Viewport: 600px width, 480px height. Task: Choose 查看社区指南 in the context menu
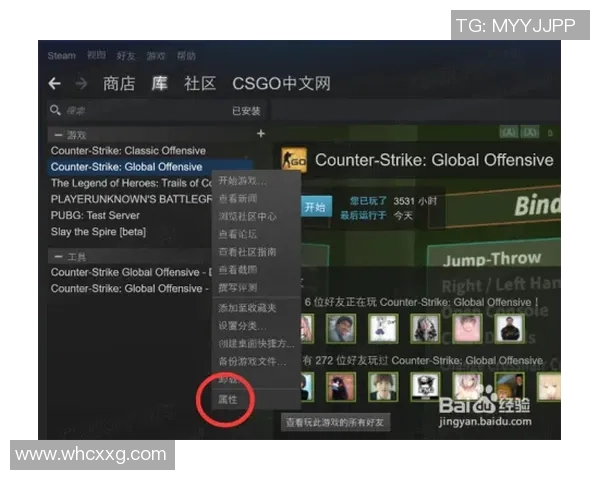tap(247, 252)
